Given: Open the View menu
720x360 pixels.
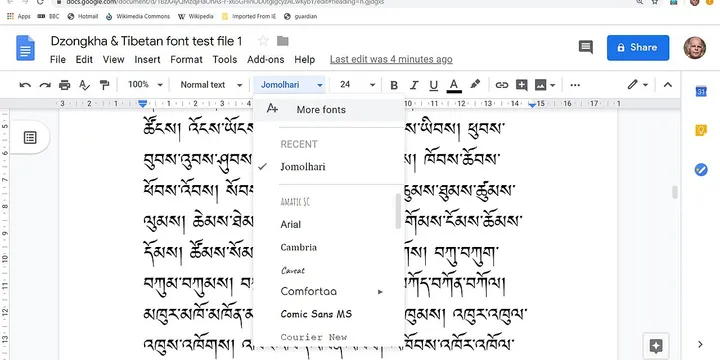Looking at the screenshot, I should (x=113, y=60).
